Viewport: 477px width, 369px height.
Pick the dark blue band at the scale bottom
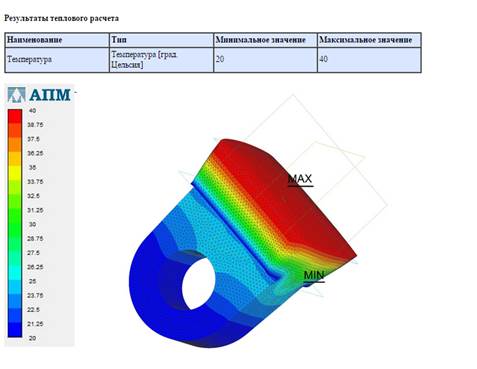coord(15,330)
